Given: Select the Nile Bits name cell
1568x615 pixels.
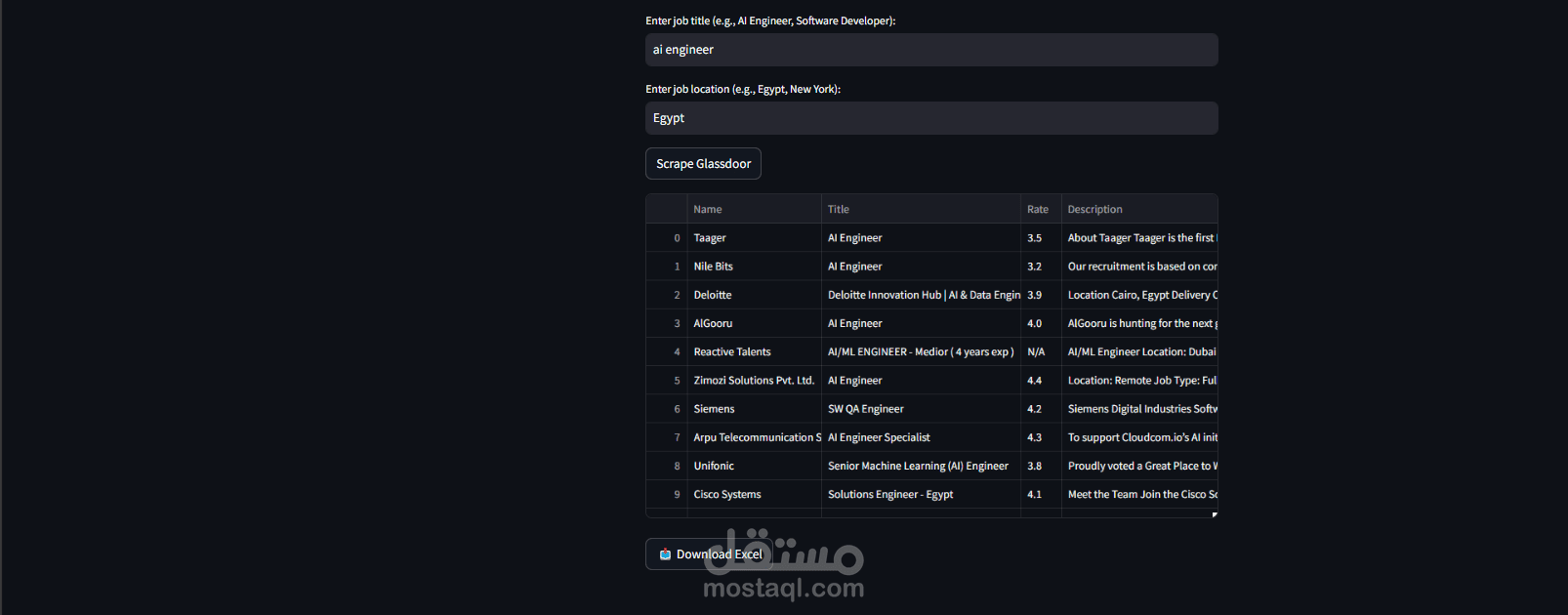Looking at the screenshot, I should [x=754, y=266].
